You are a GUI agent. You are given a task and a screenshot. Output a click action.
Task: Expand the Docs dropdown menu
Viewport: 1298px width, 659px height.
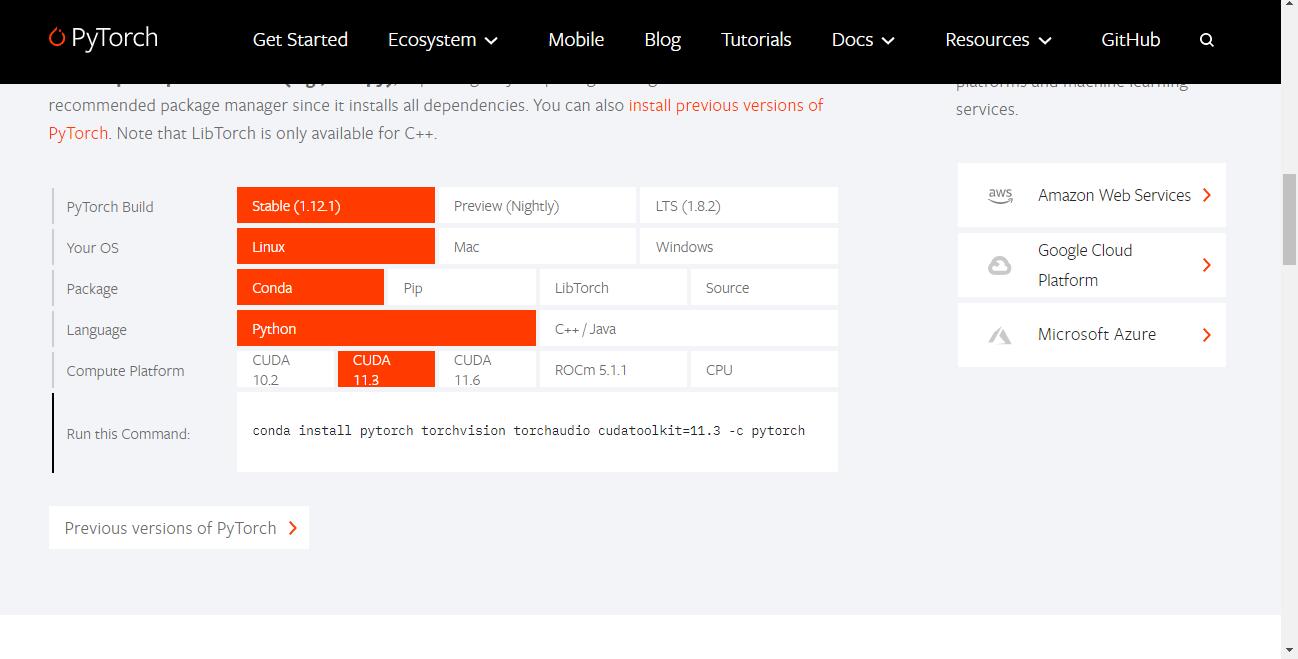coord(863,40)
